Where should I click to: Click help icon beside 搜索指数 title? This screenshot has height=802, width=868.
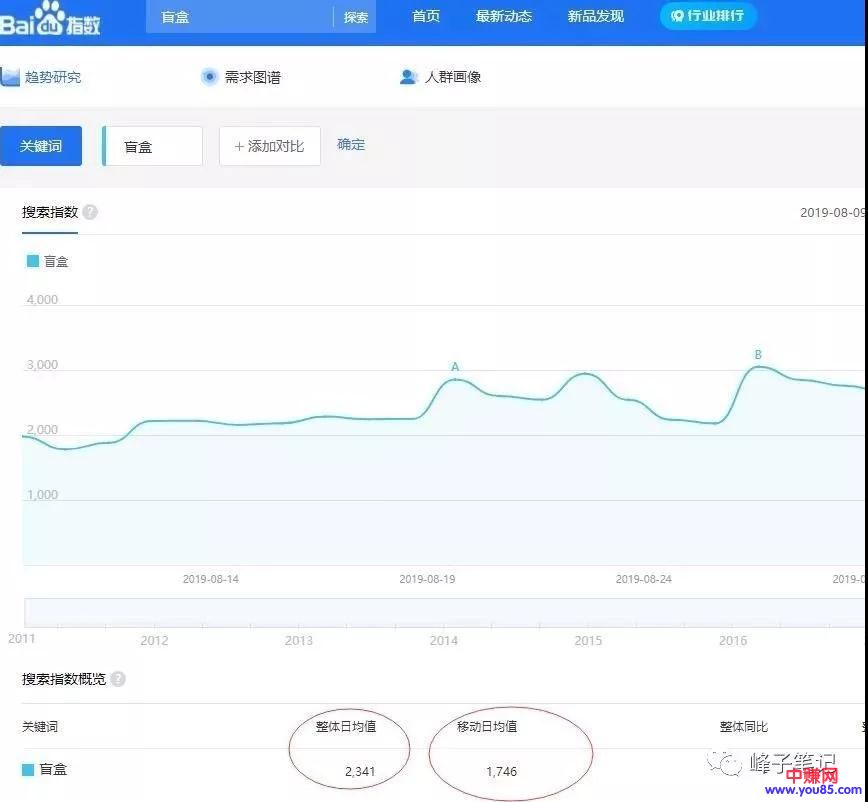(x=90, y=212)
